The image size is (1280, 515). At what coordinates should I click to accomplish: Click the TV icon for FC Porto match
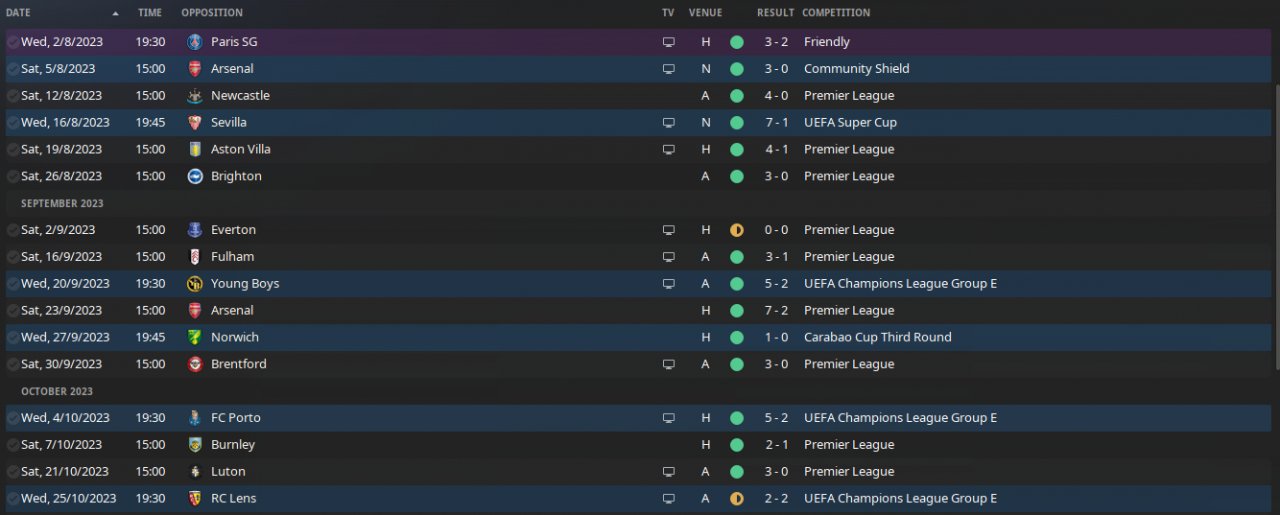click(x=668, y=418)
